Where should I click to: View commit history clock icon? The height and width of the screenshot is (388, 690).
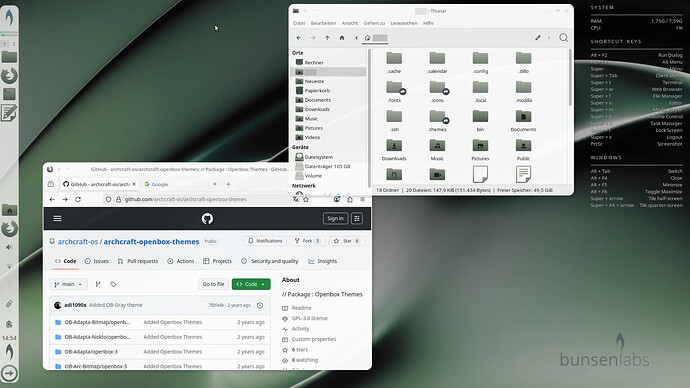(260, 305)
